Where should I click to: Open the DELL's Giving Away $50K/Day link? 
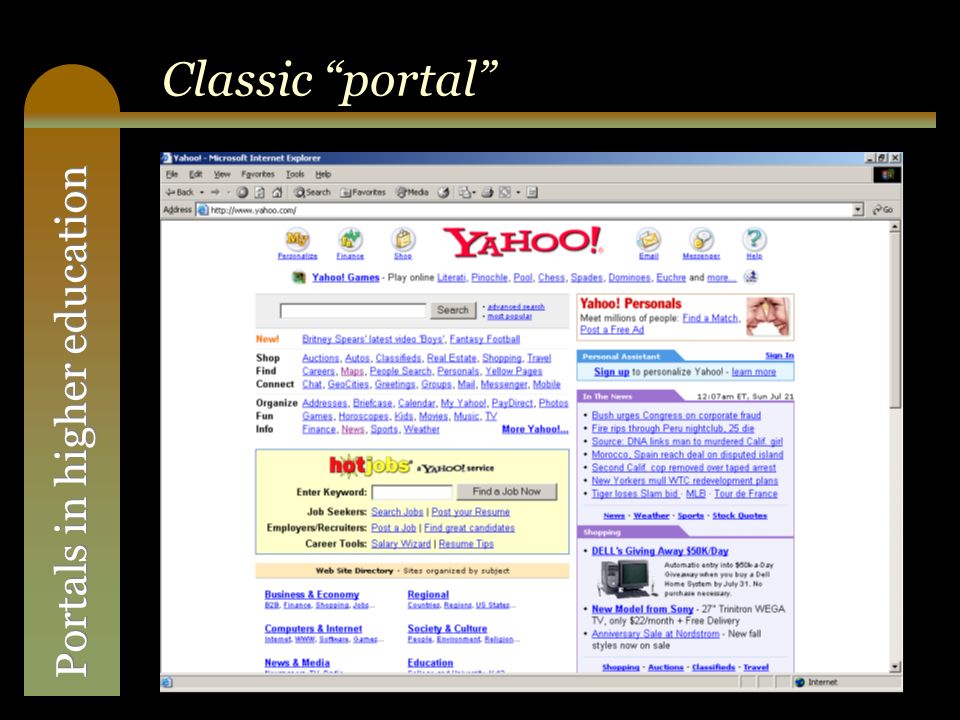pos(660,551)
